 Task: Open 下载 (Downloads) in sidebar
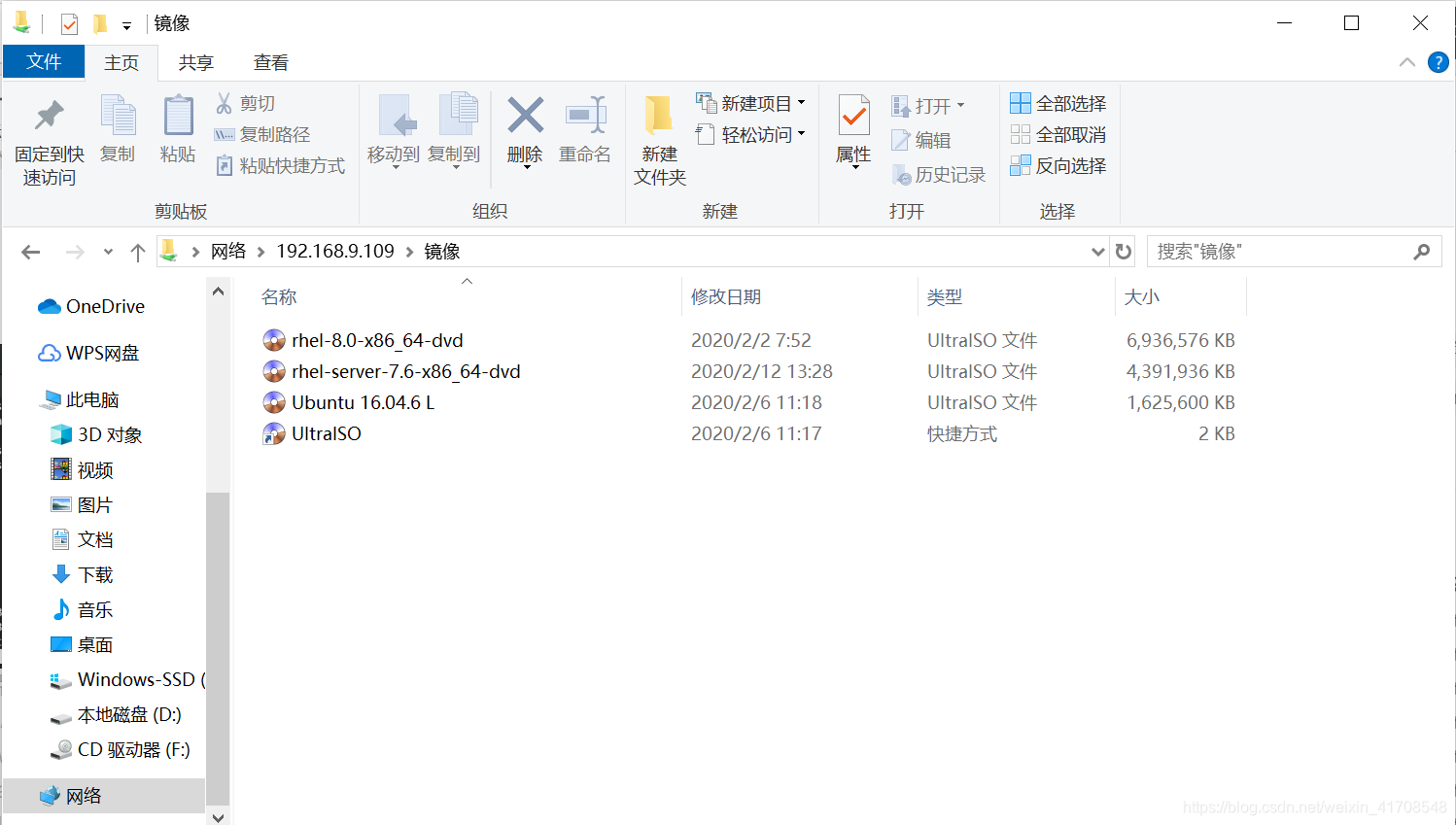coord(83,574)
